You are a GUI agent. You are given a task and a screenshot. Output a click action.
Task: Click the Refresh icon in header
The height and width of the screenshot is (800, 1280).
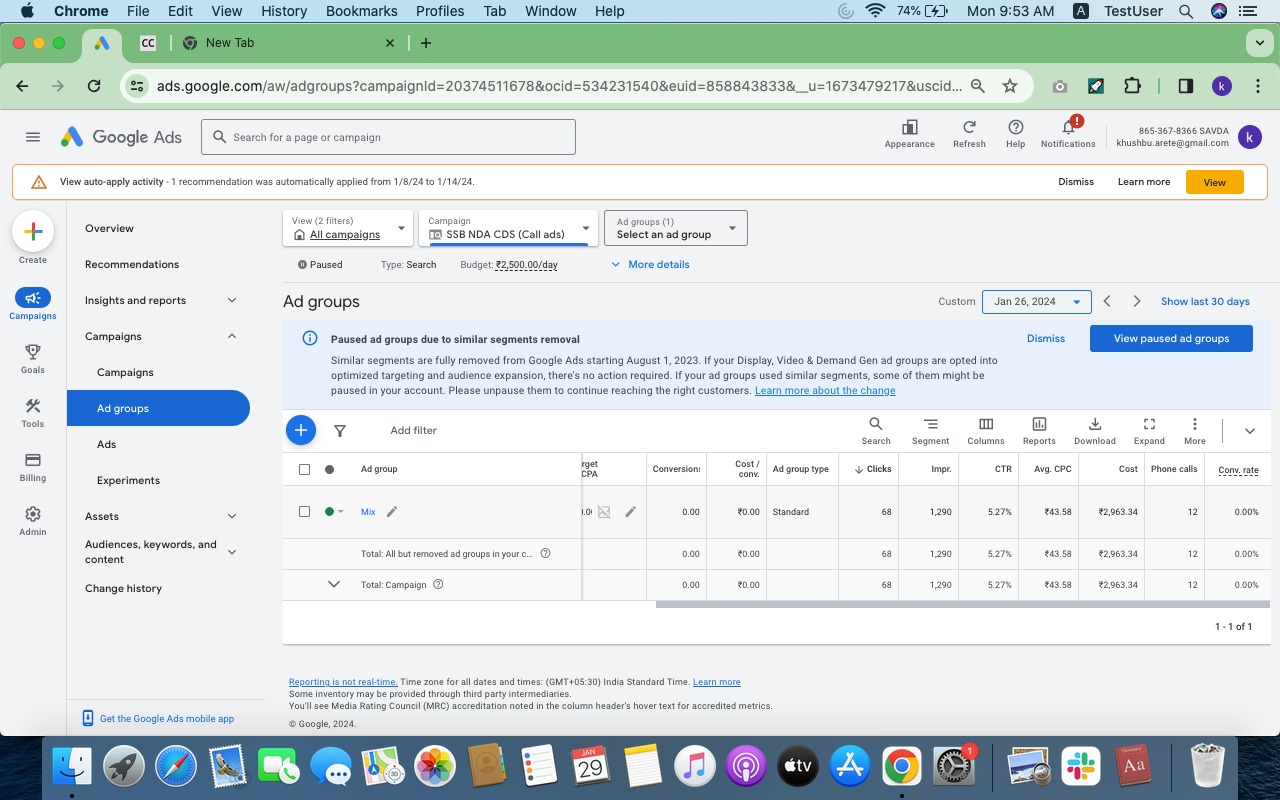click(x=969, y=128)
